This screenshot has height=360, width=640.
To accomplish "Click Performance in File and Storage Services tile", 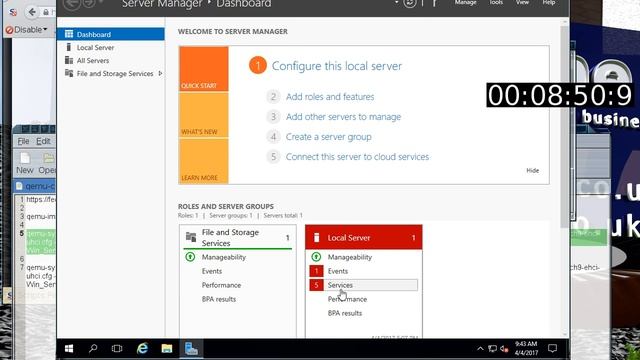I will (221, 285).
